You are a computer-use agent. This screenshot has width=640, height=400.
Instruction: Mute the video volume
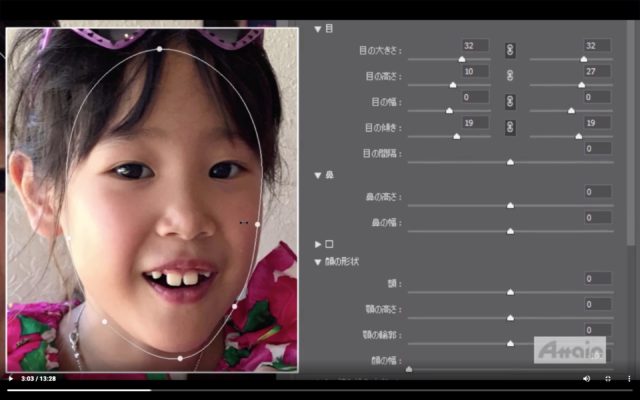click(x=587, y=378)
